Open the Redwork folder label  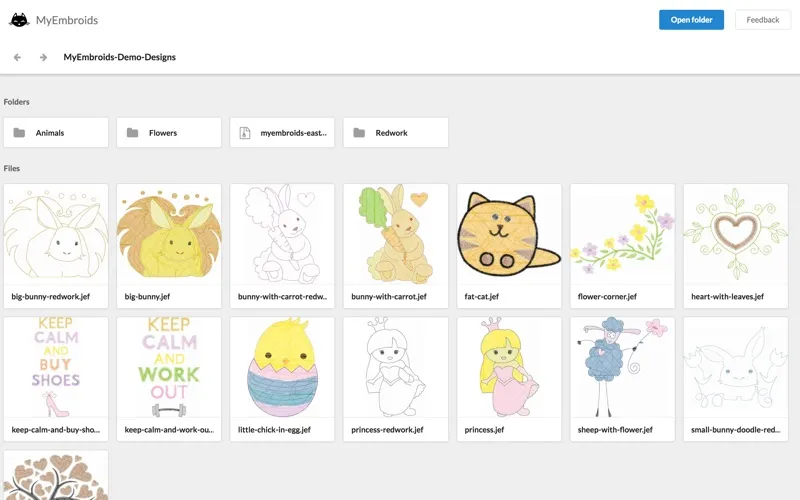391,133
